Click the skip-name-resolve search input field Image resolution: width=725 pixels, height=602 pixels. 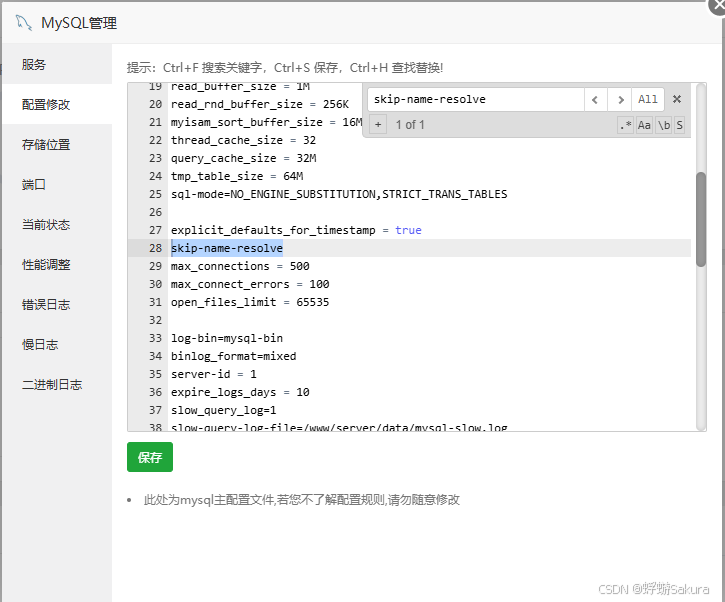476,99
